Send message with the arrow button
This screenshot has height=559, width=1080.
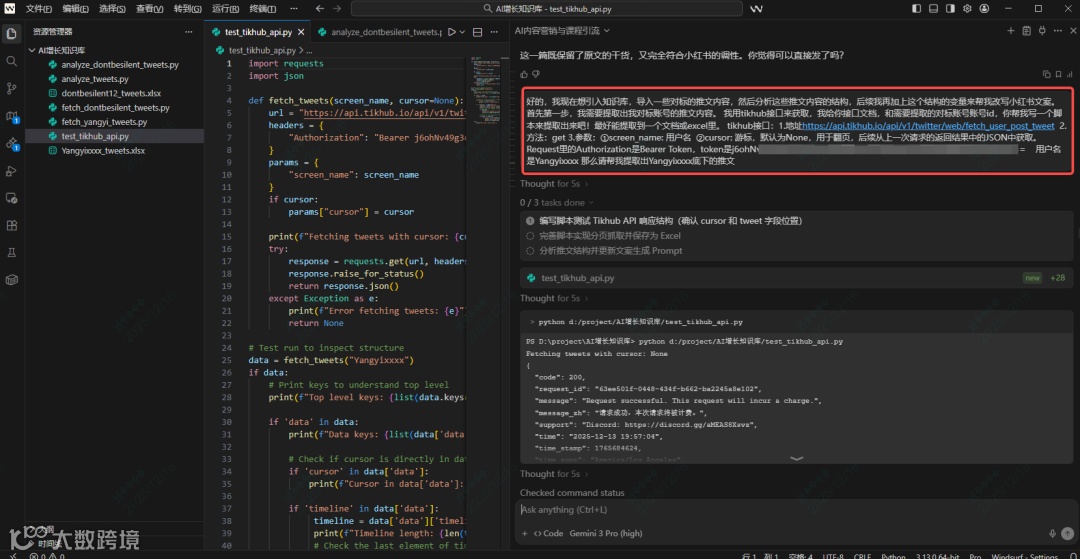click(1068, 534)
